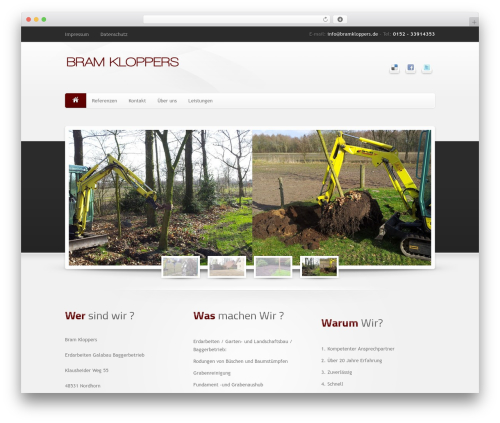Click the Bram Kloppers logo
The image size is (500, 423).
123,62
